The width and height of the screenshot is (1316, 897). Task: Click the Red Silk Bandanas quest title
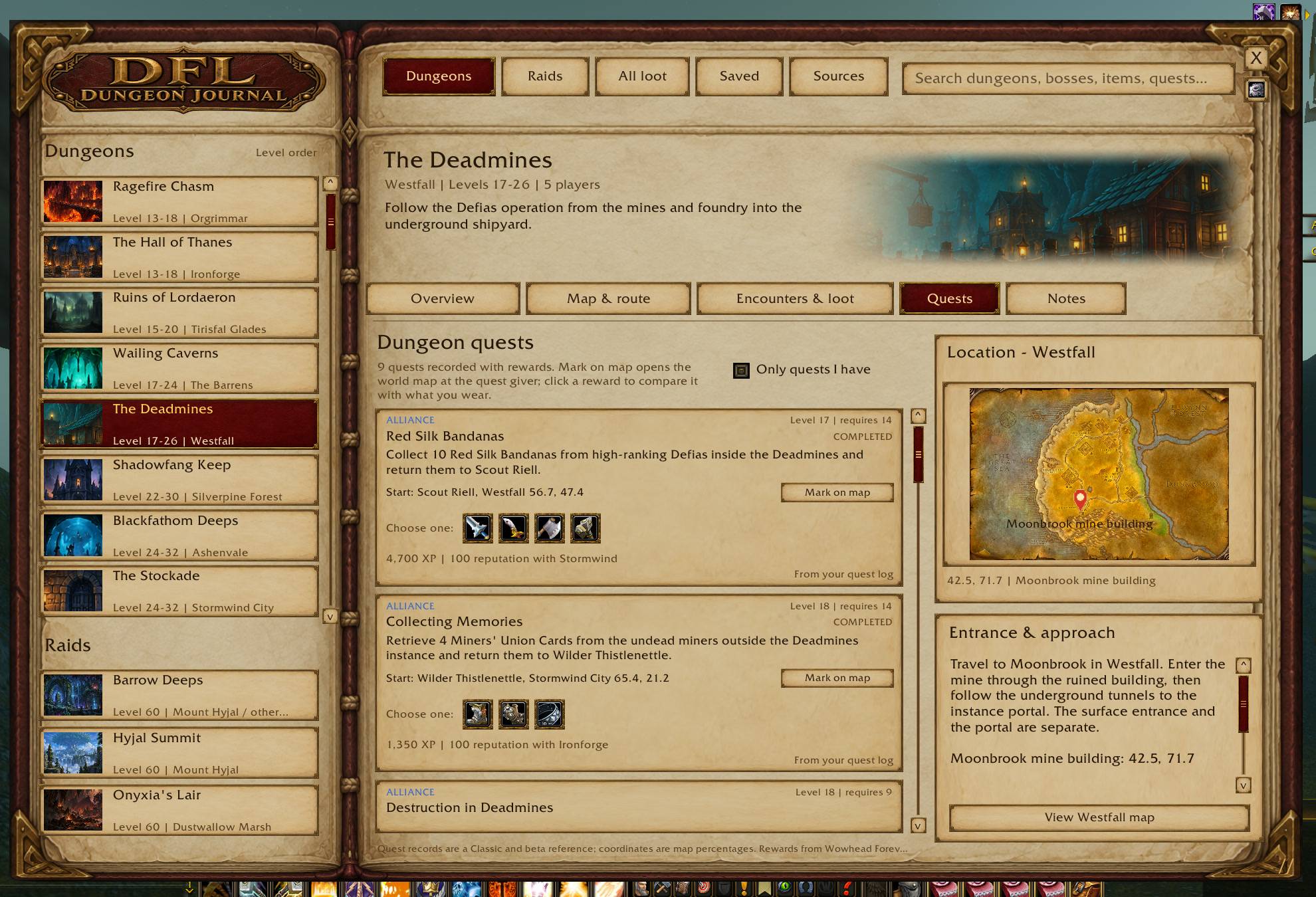coord(445,436)
